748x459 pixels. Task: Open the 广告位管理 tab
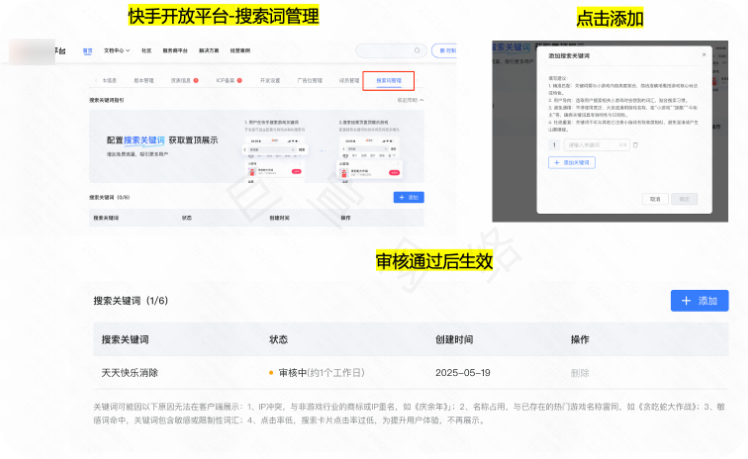click(310, 81)
